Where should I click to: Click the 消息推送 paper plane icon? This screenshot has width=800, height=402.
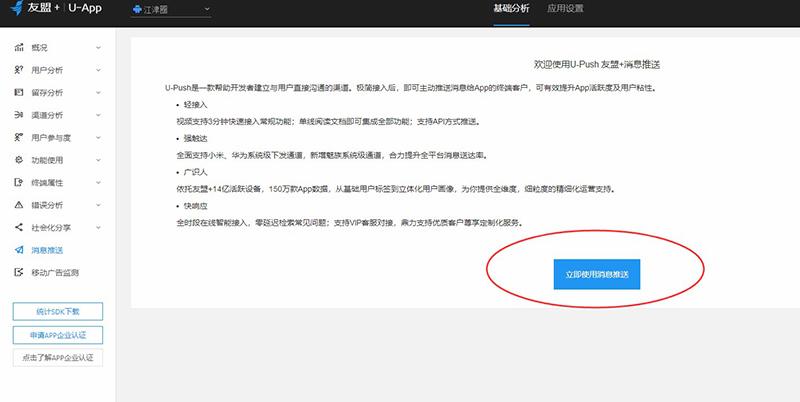(x=20, y=250)
